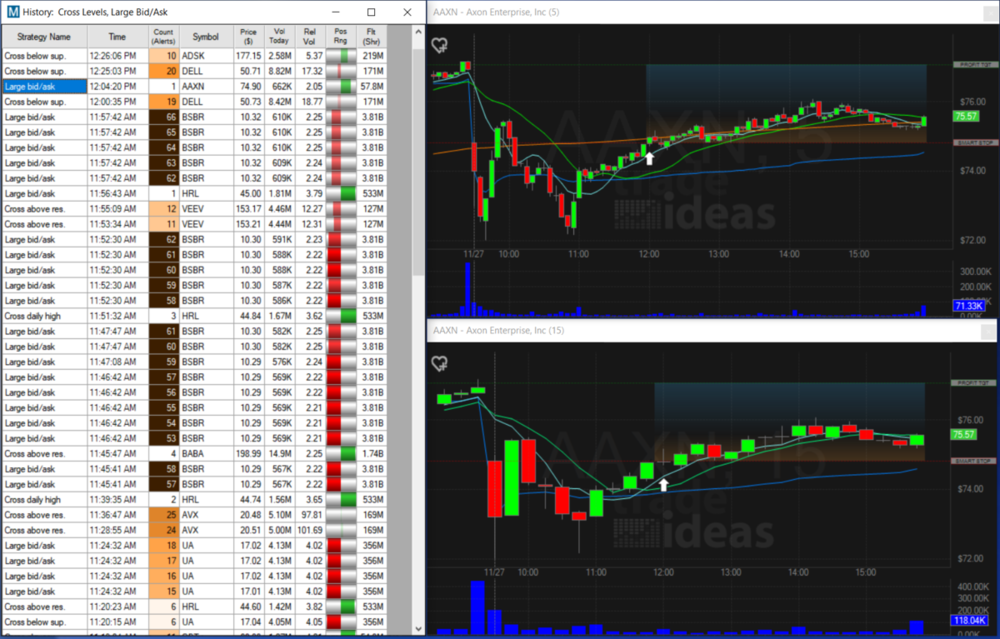Click the AAXN - Axon Enterprise, Inc (15) chart title
The height and width of the screenshot is (639, 1000).
coord(498,330)
